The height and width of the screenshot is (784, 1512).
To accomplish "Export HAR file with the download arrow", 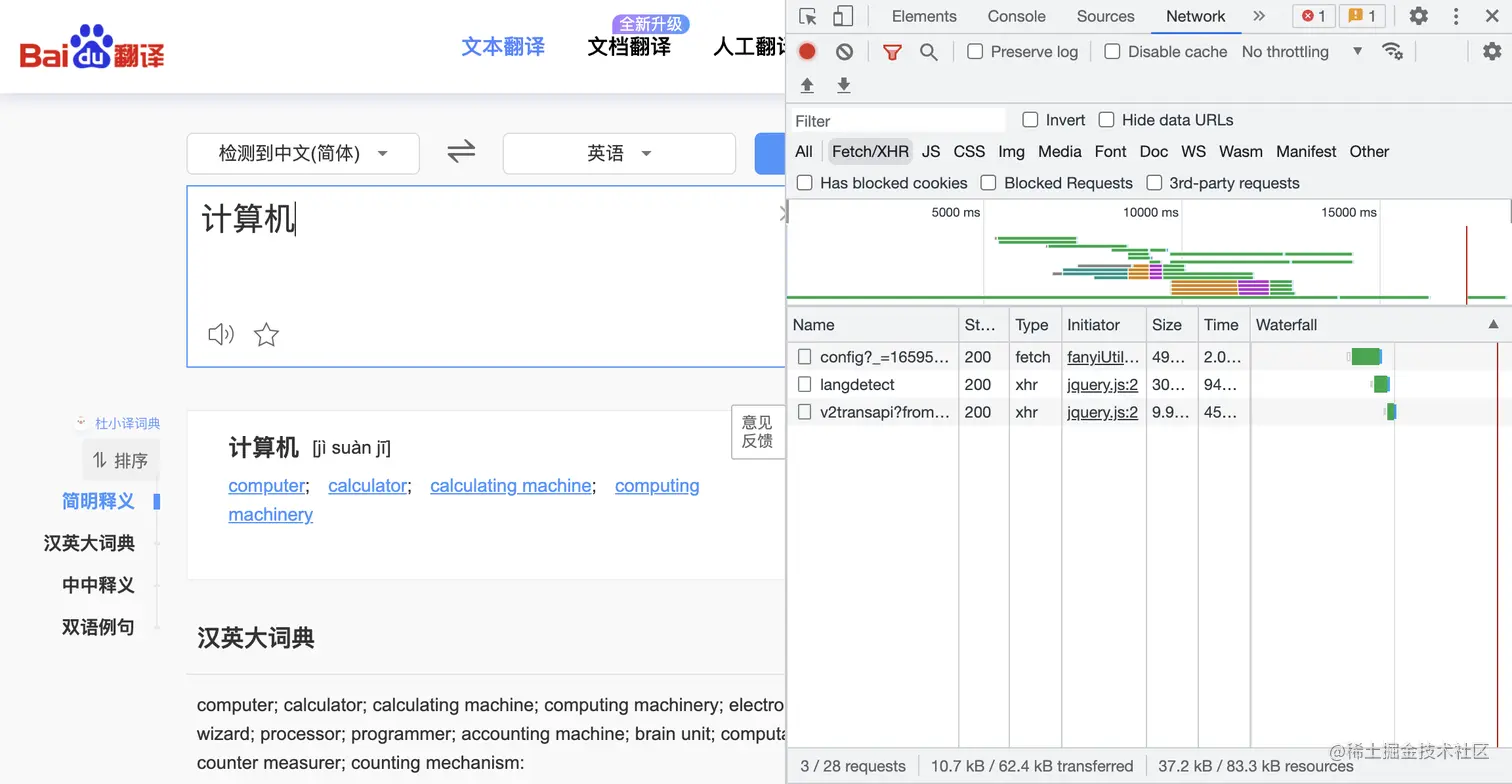I will [x=843, y=85].
